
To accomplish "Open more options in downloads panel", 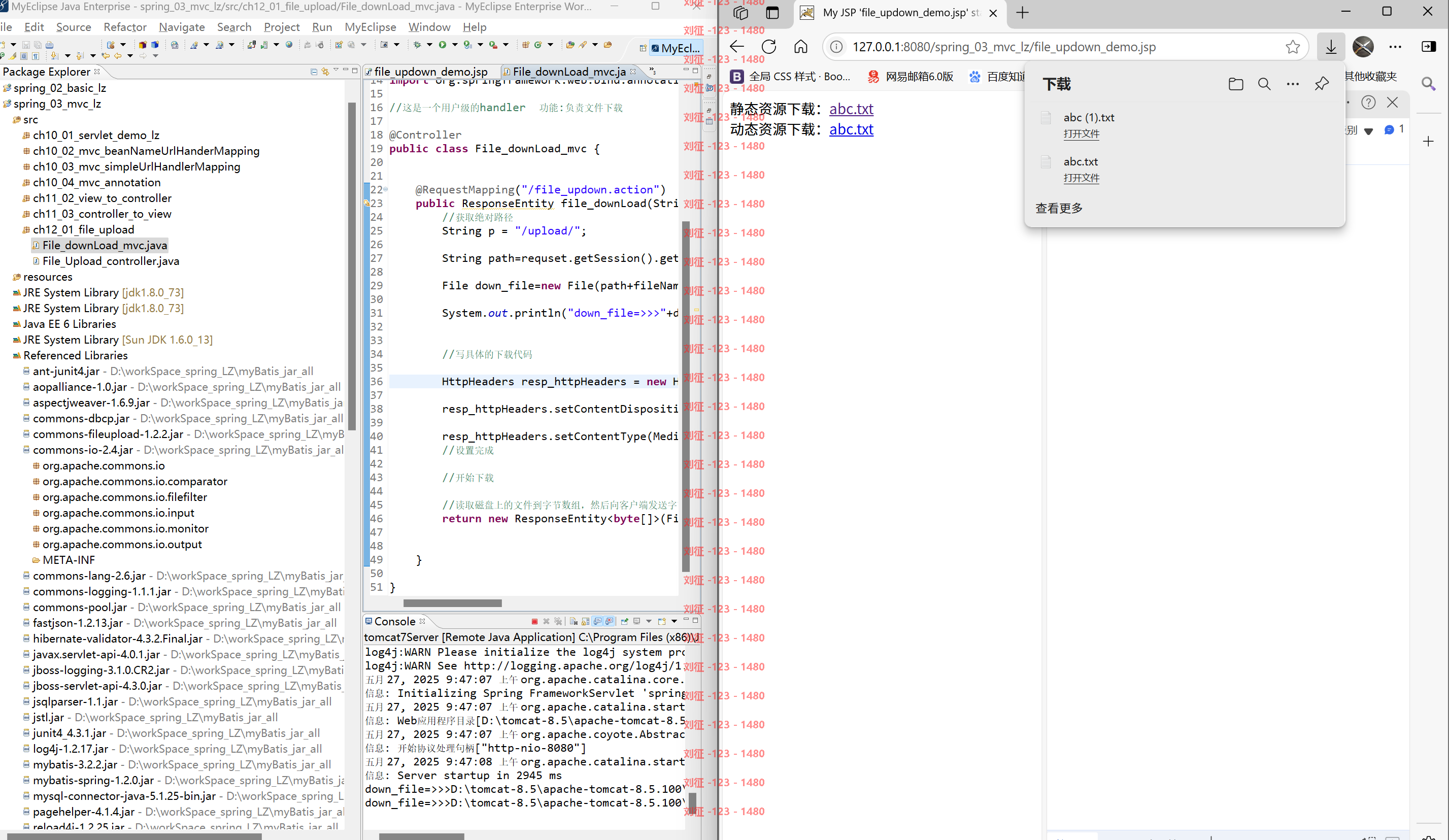I will point(1293,84).
